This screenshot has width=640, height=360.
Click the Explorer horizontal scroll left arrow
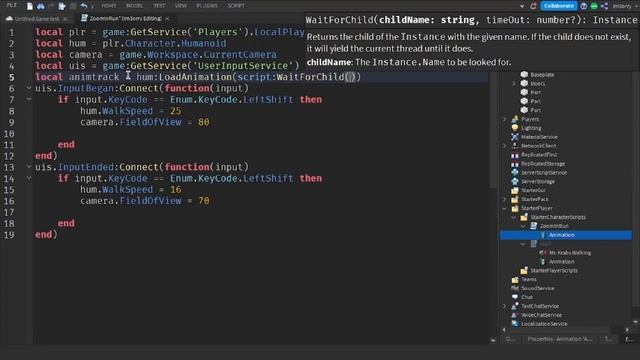(503, 329)
